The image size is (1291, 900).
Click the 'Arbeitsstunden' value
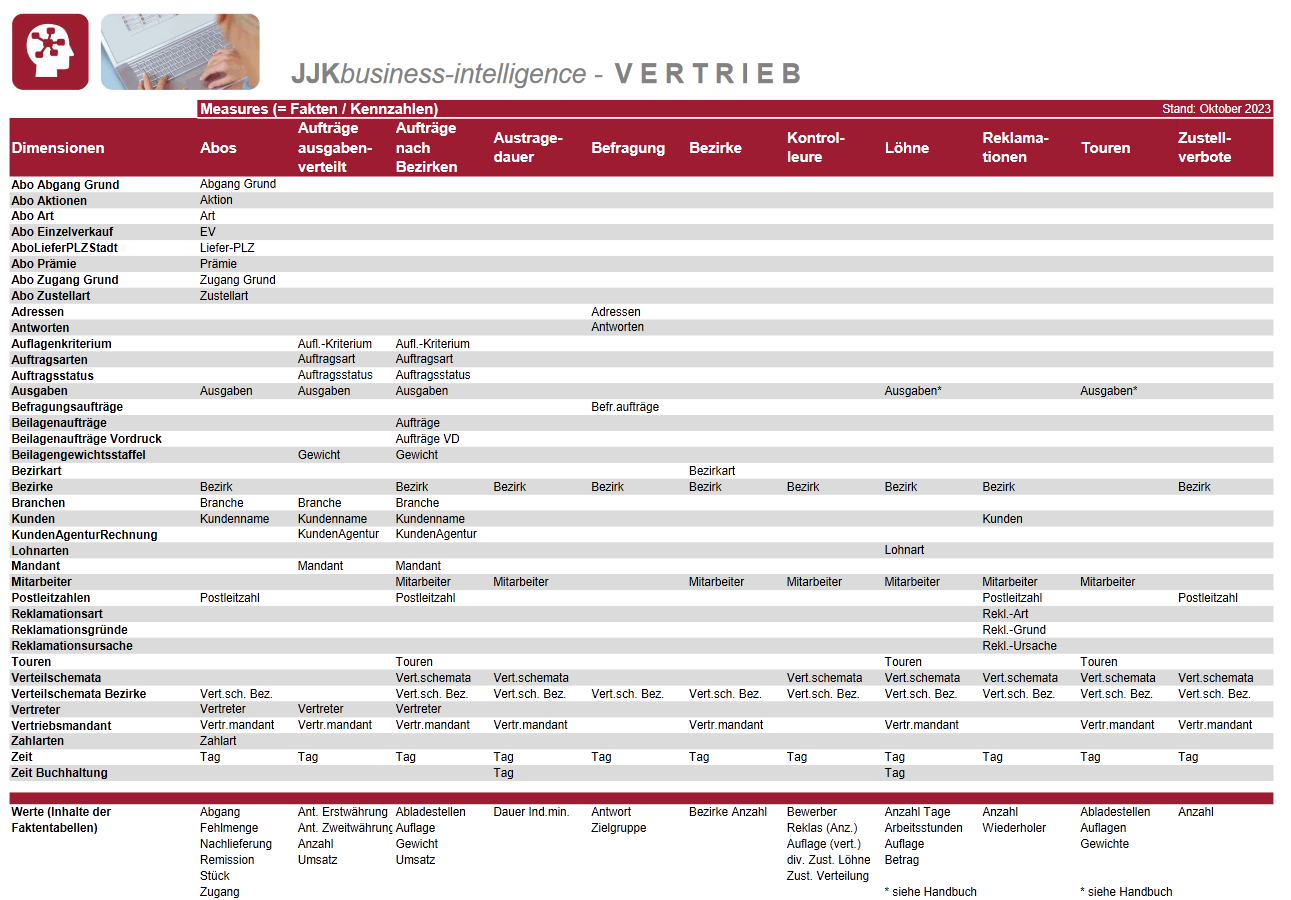tap(923, 828)
